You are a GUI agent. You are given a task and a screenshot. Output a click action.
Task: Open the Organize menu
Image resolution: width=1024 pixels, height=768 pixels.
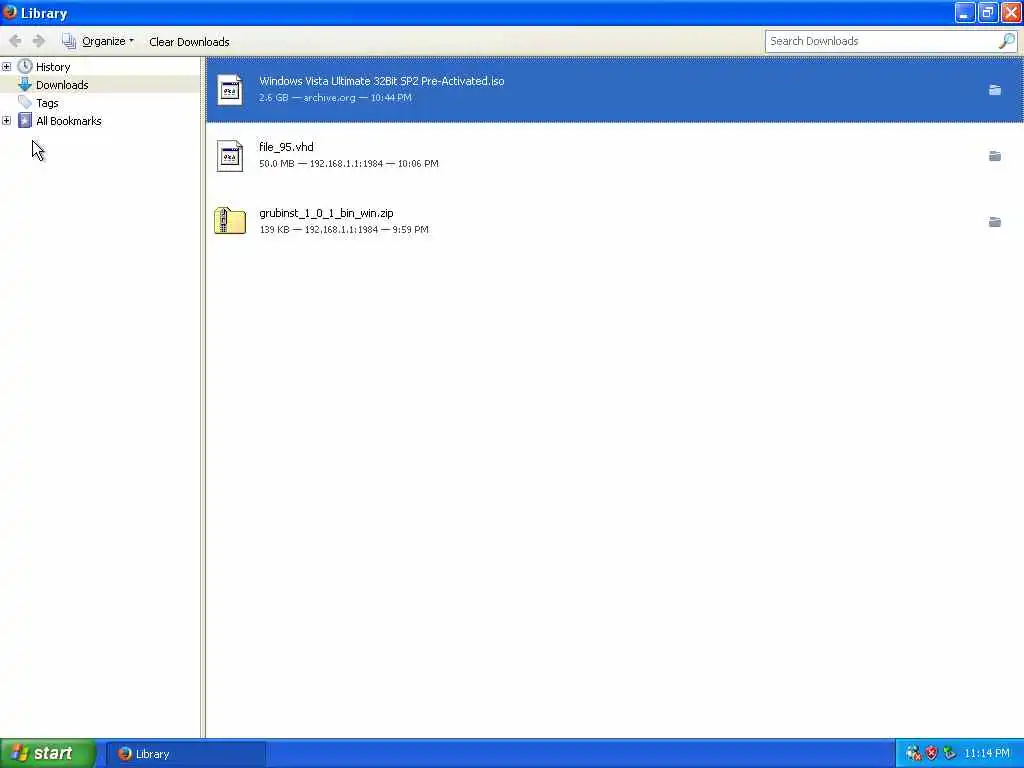98,41
